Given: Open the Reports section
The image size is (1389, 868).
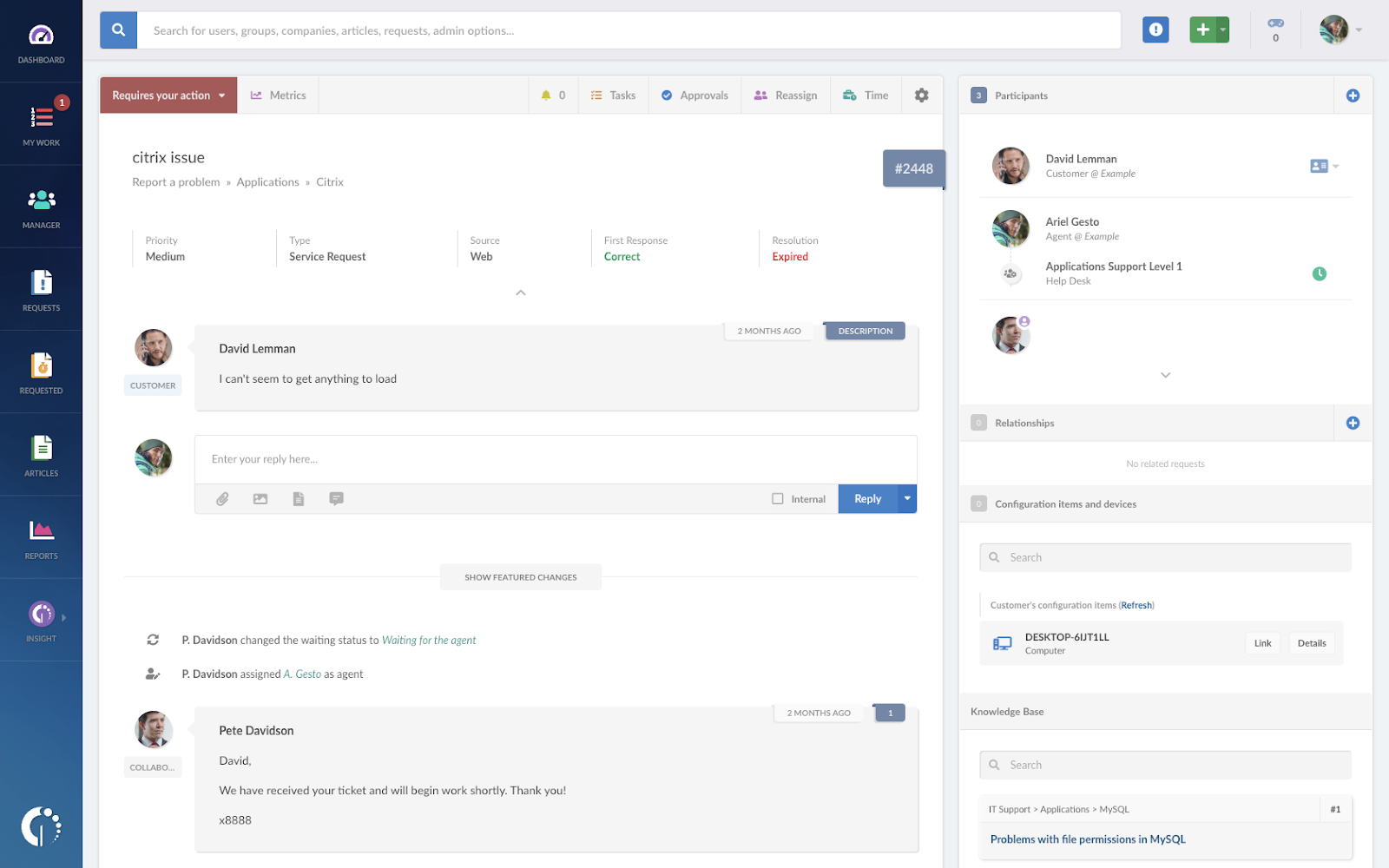Looking at the screenshot, I should click(x=41, y=536).
